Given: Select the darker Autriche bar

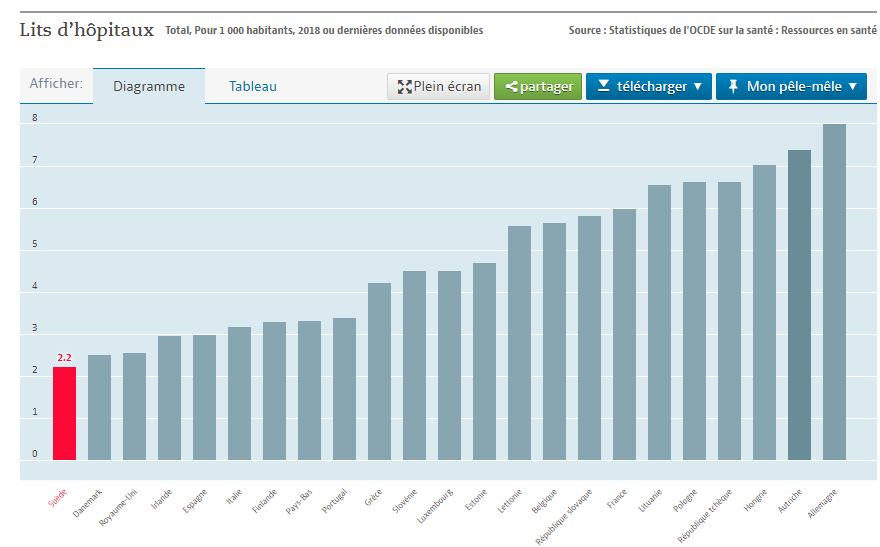Looking at the screenshot, I should (799, 305).
